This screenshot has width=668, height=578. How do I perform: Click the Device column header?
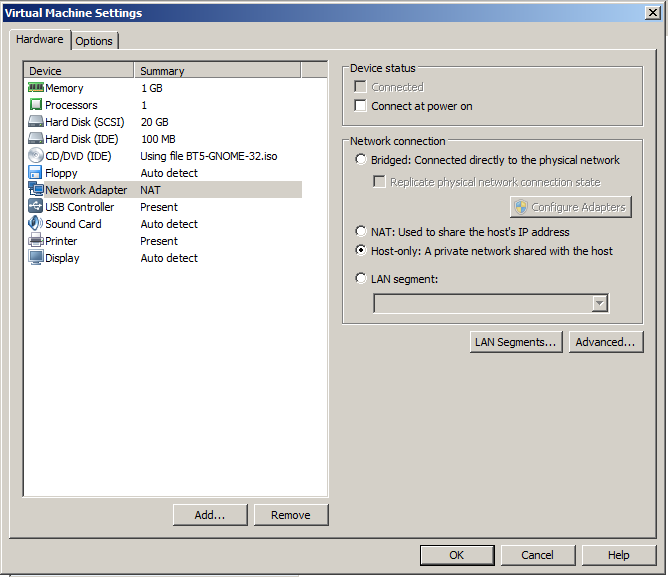point(79,71)
